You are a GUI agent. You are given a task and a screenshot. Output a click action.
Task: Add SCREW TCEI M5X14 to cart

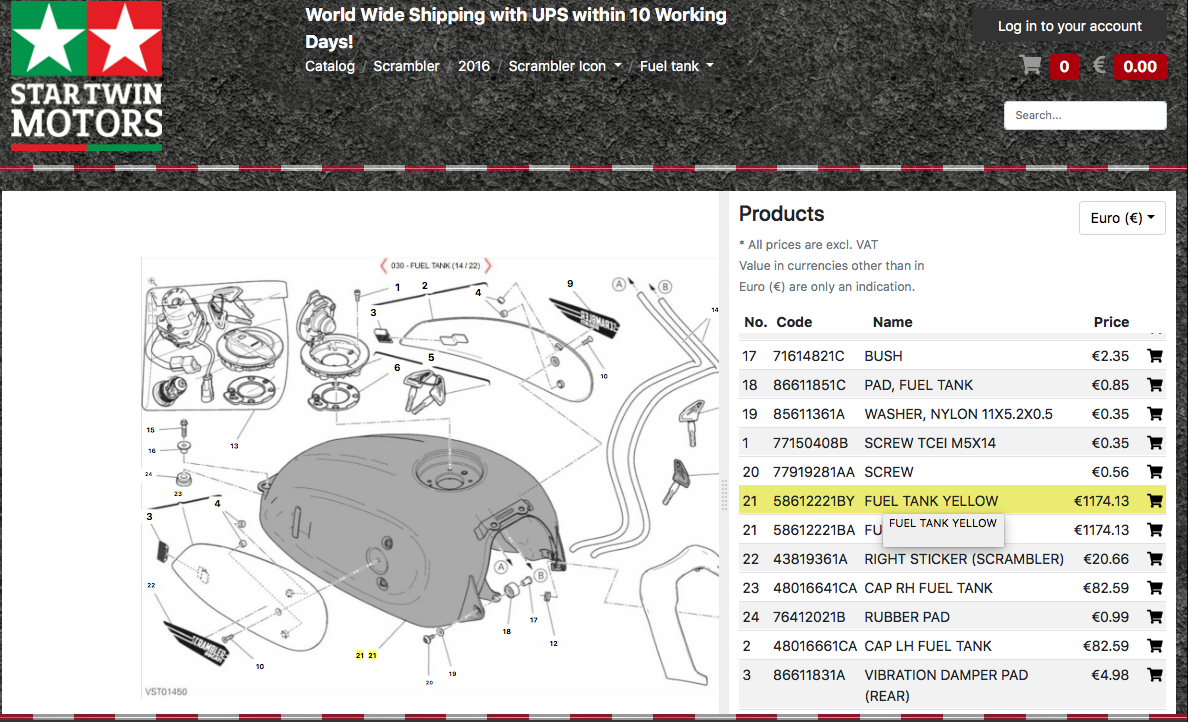point(1155,442)
